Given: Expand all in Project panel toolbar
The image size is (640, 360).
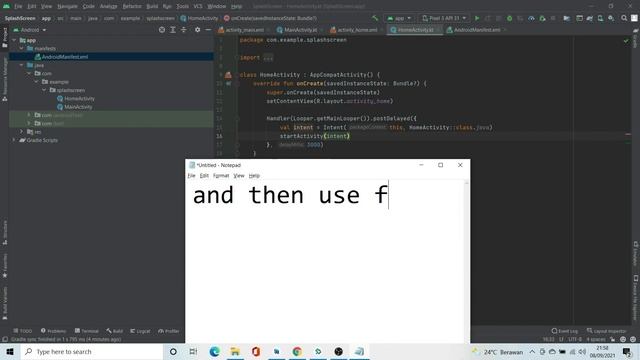Looking at the screenshot, I should [x=173, y=30].
